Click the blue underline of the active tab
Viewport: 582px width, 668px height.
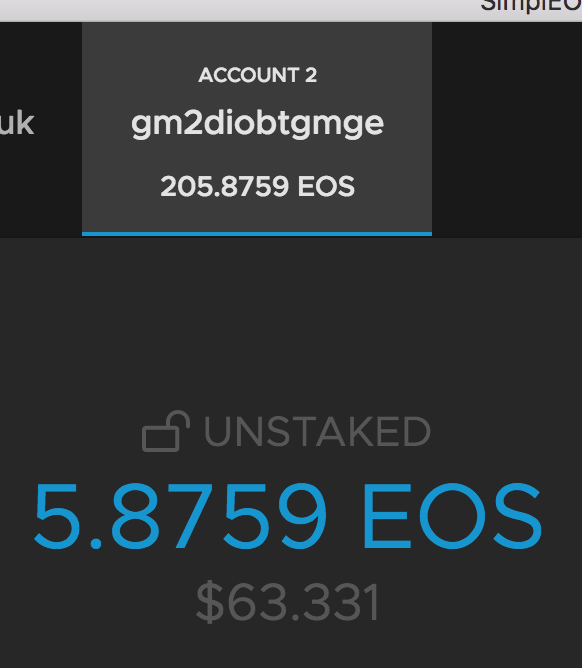pyautogui.click(x=257, y=233)
